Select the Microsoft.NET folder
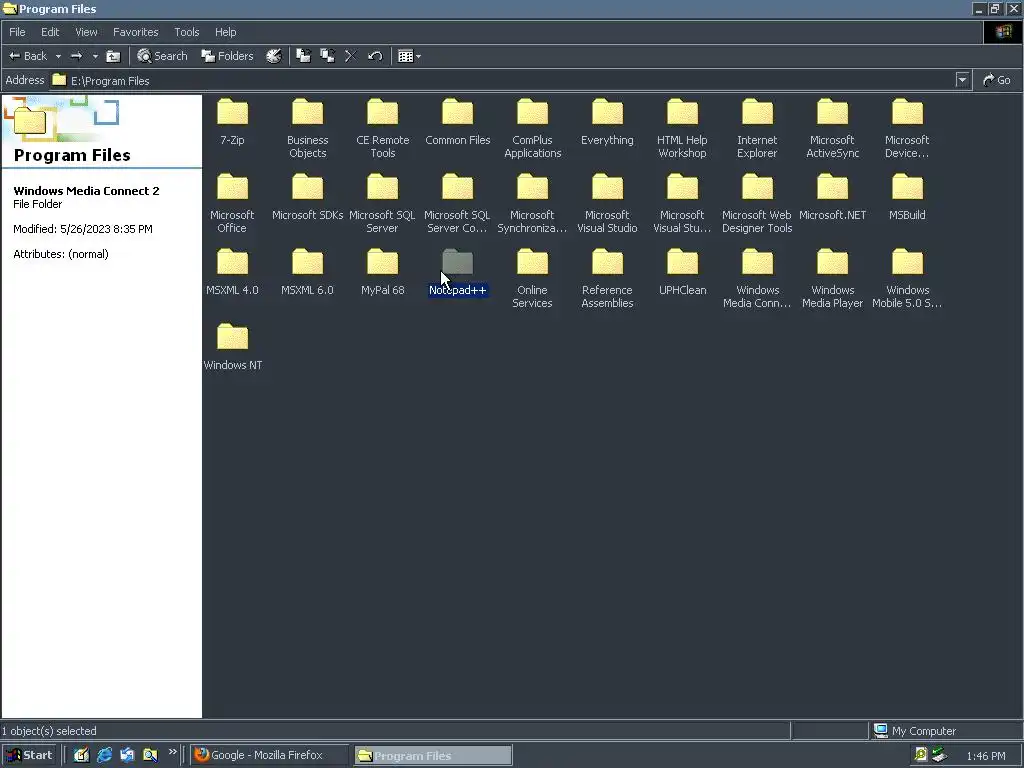 tap(833, 198)
